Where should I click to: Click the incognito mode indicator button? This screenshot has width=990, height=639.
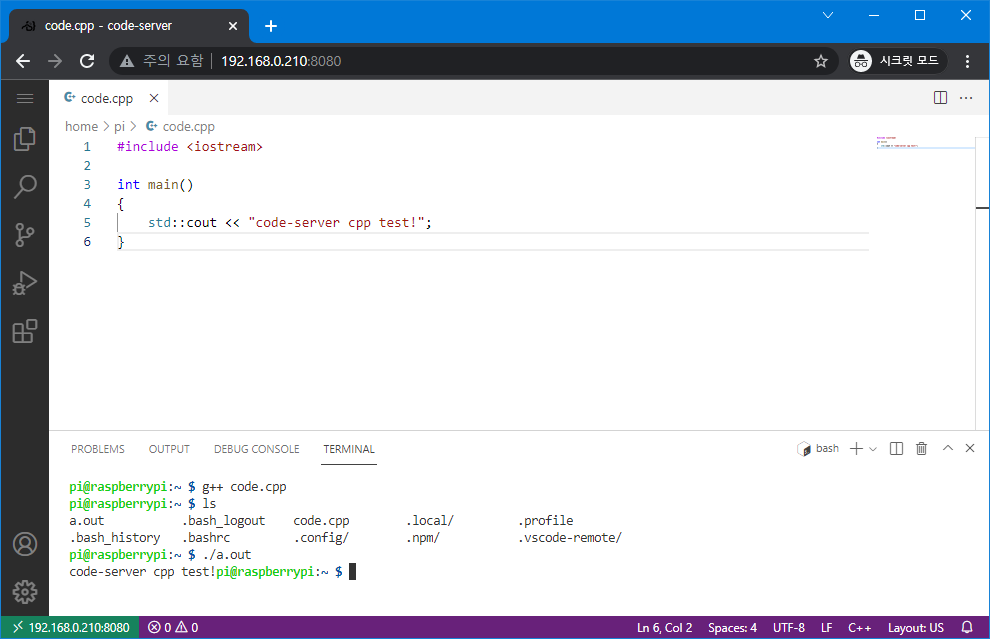(897, 61)
